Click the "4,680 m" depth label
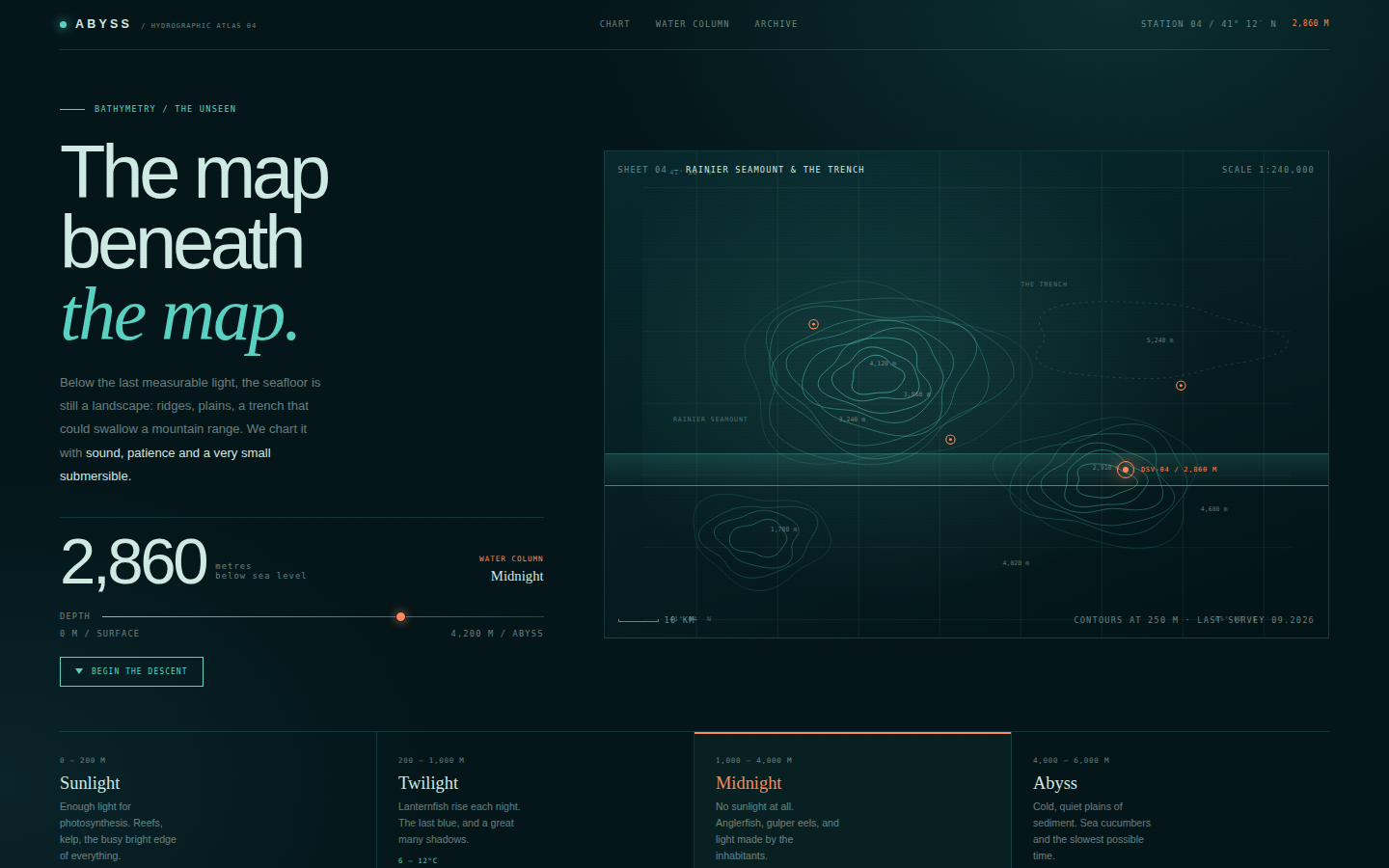1389x868 pixels. click(x=1213, y=509)
